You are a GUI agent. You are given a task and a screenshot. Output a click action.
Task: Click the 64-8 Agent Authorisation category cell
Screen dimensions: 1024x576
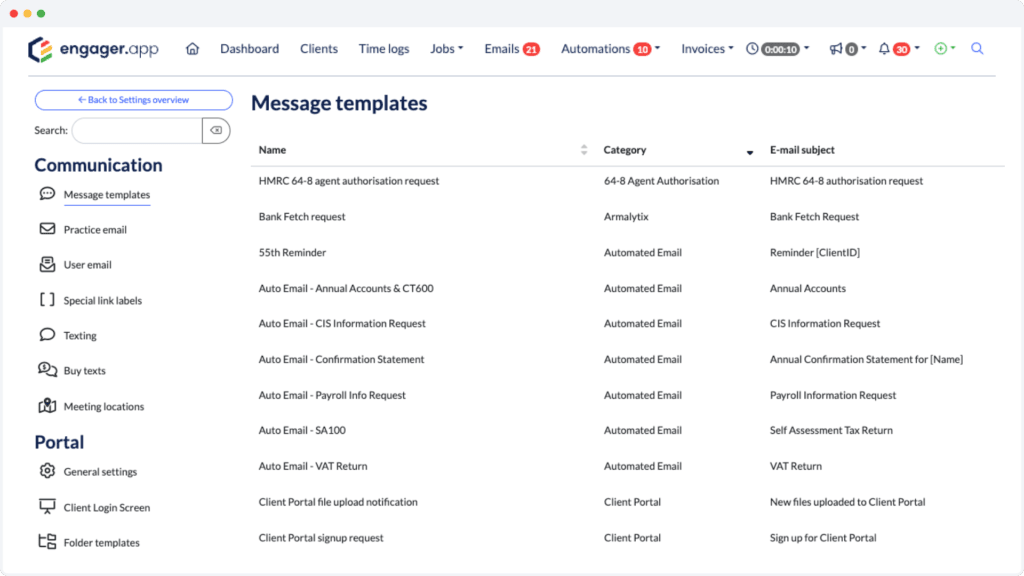661,181
